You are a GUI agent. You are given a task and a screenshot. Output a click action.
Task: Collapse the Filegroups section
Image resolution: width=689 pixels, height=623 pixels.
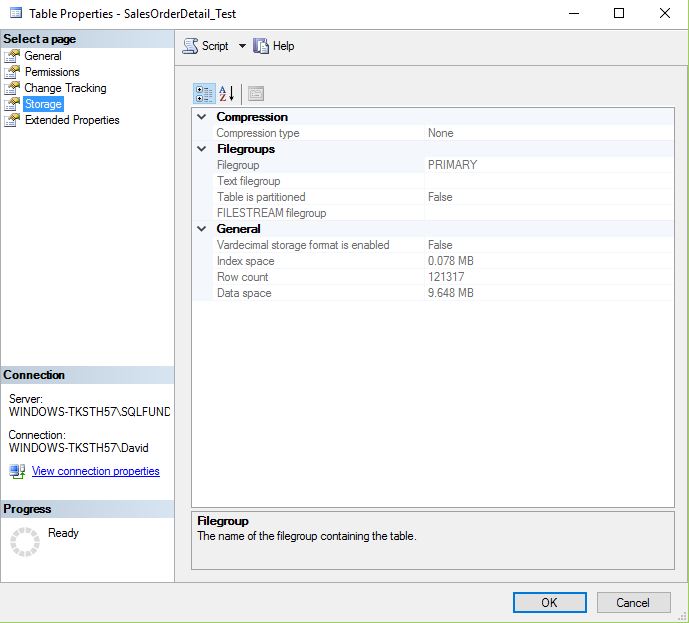coord(202,149)
